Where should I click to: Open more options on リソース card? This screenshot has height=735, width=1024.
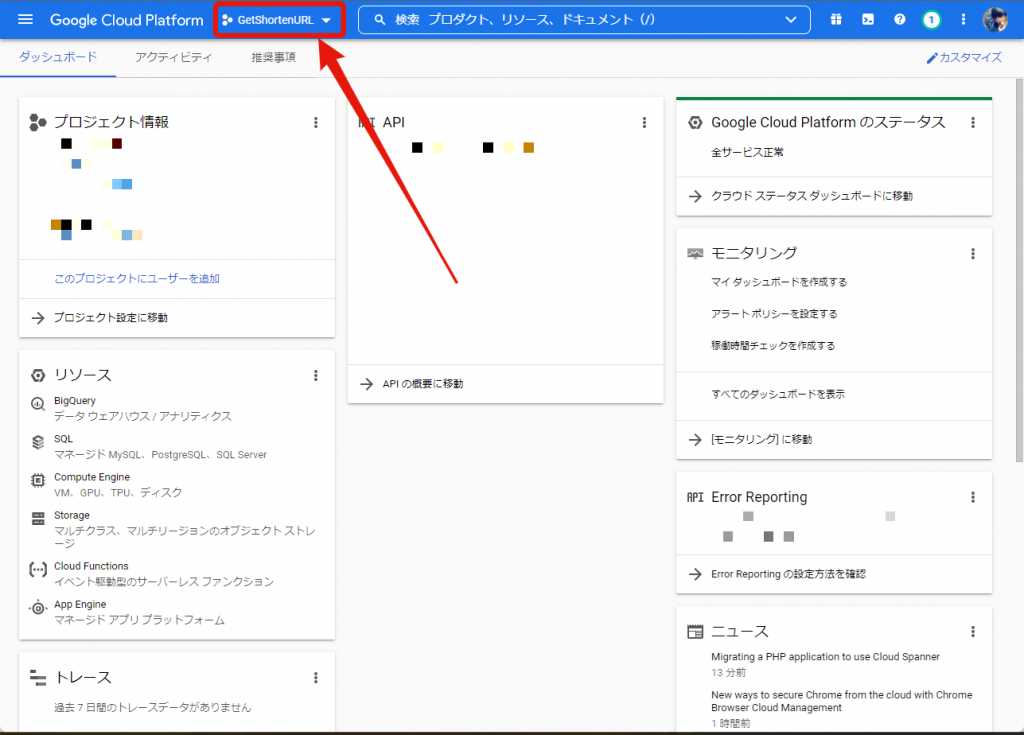[x=316, y=375]
